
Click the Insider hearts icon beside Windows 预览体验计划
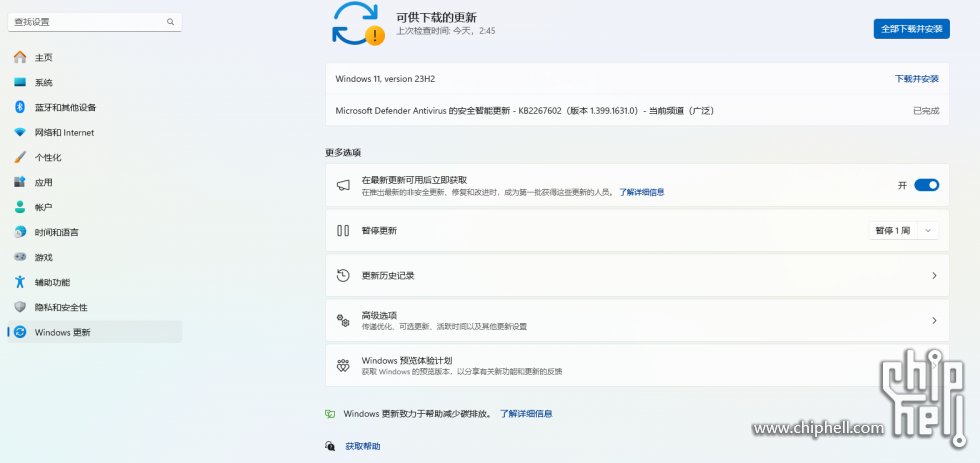click(343, 366)
